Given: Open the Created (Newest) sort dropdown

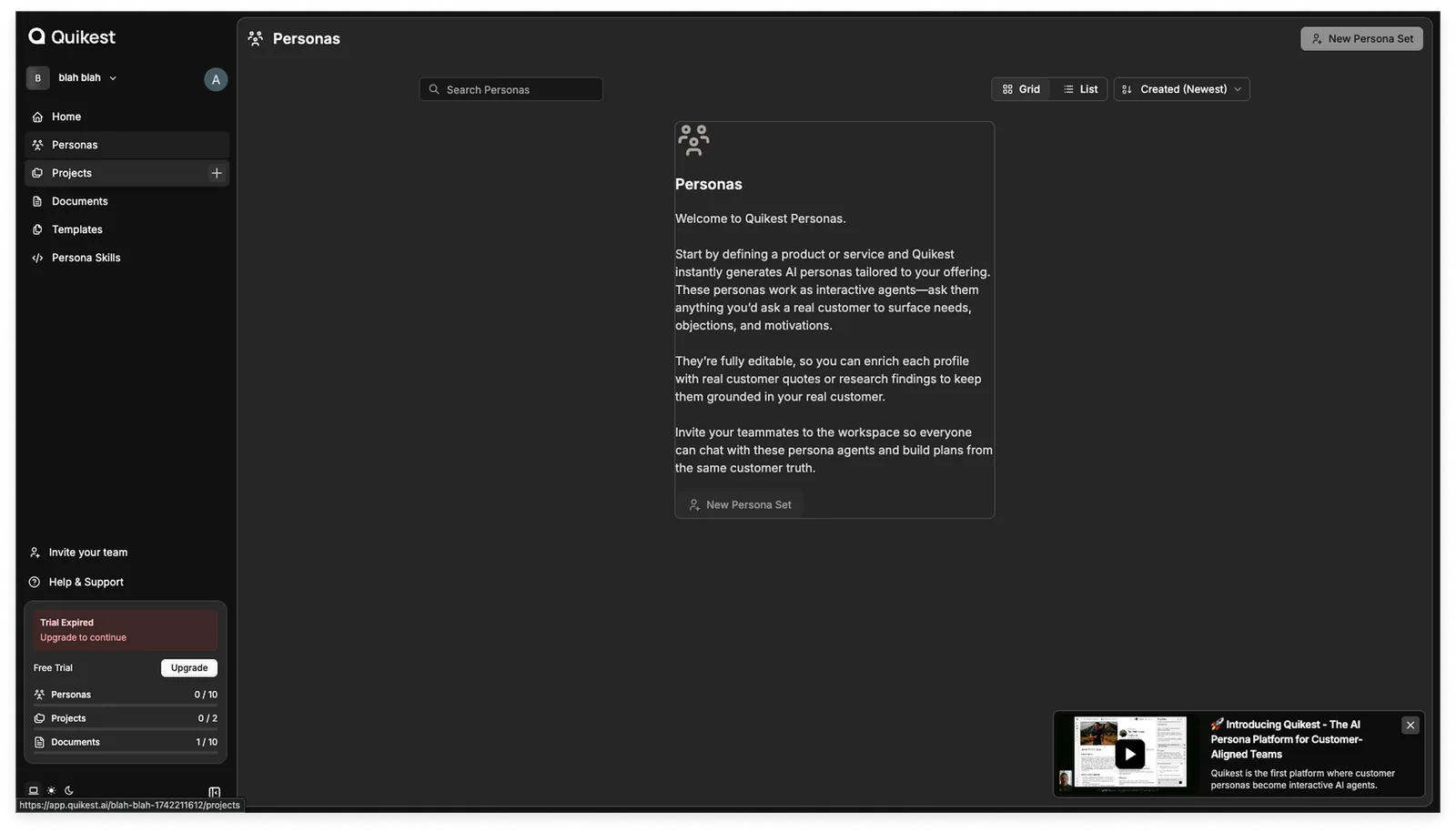Looking at the screenshot, I should coord(1182,89).
